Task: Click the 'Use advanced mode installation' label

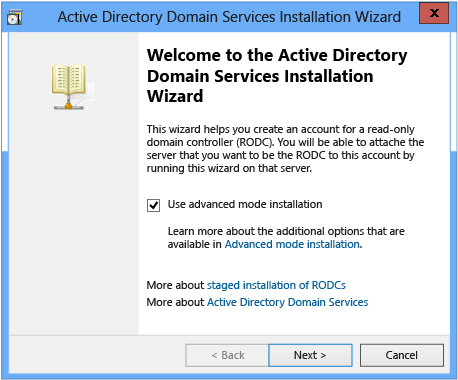Action: 245,204
